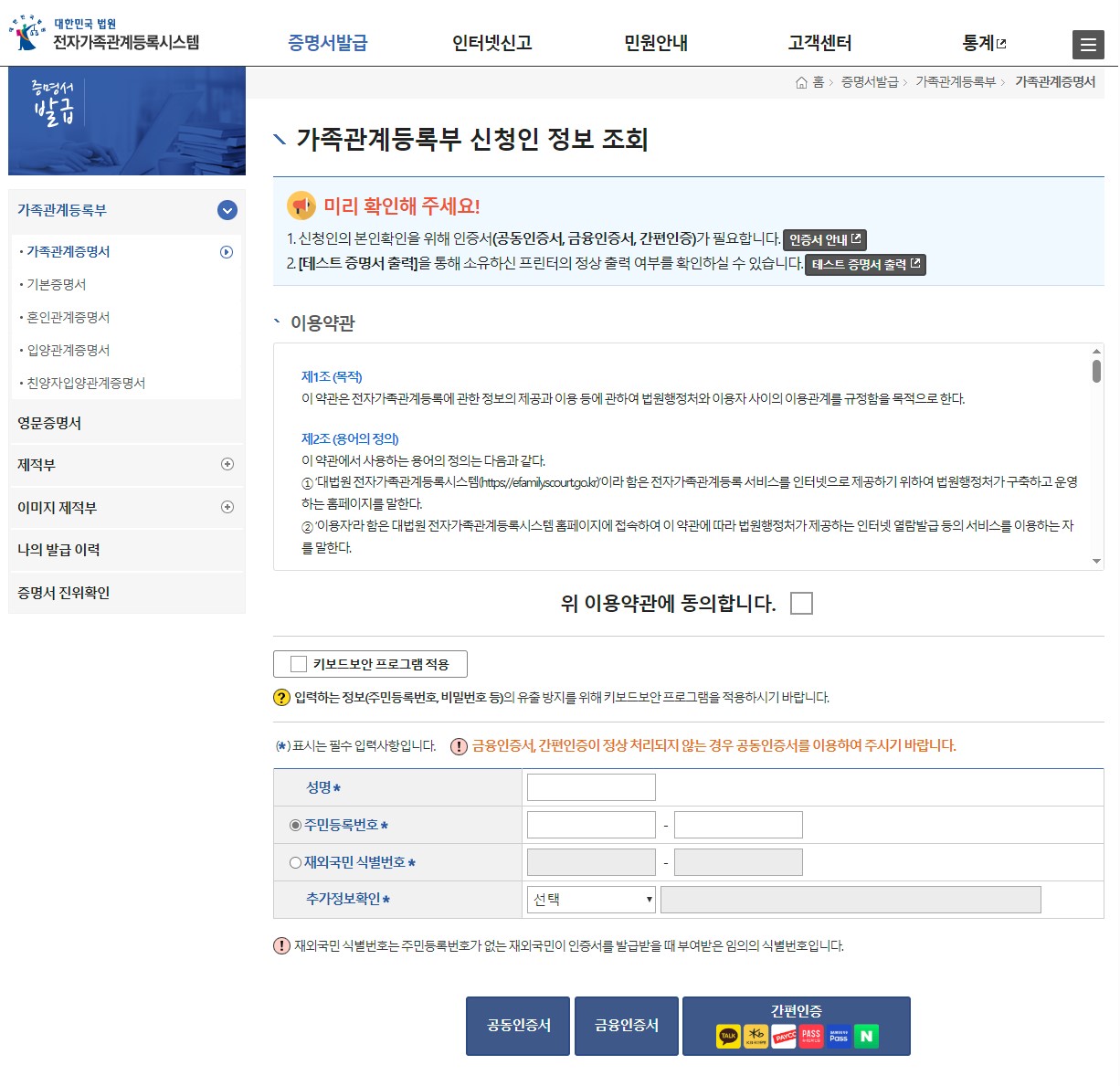Open the 추가정보확인 selection dropdown
Screen dimensions: 1120x1086
click(x=589, y=899)
